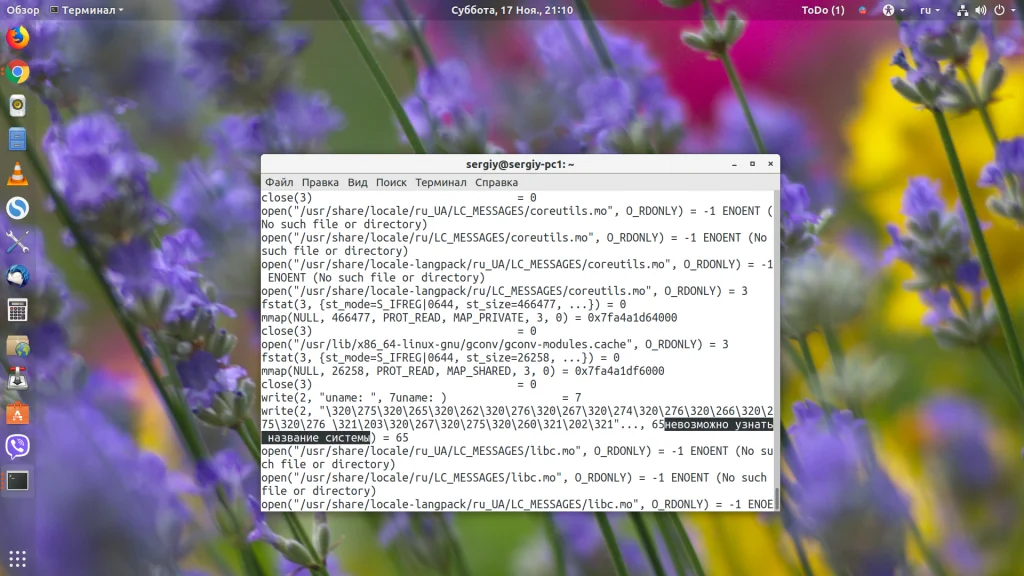The image size is (1024, 576).
Task: Open the ru keyboard layout dropdown
Action: pyautogui.click(x=930, y=10)
